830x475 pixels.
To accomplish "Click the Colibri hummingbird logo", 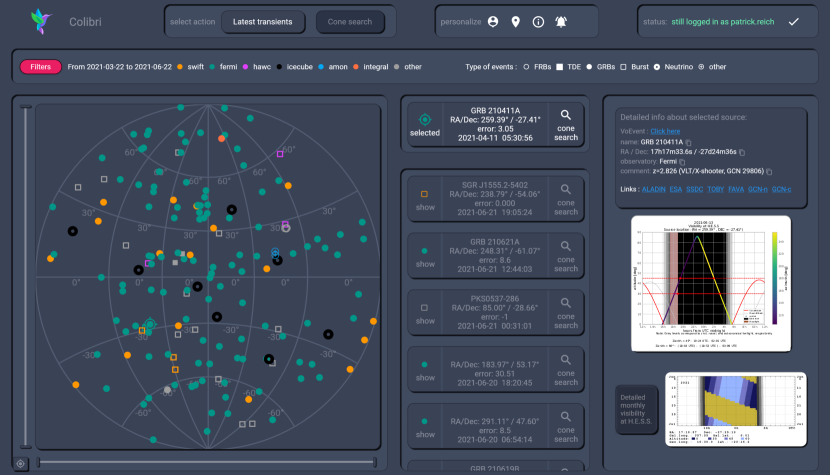I will 41,22.
